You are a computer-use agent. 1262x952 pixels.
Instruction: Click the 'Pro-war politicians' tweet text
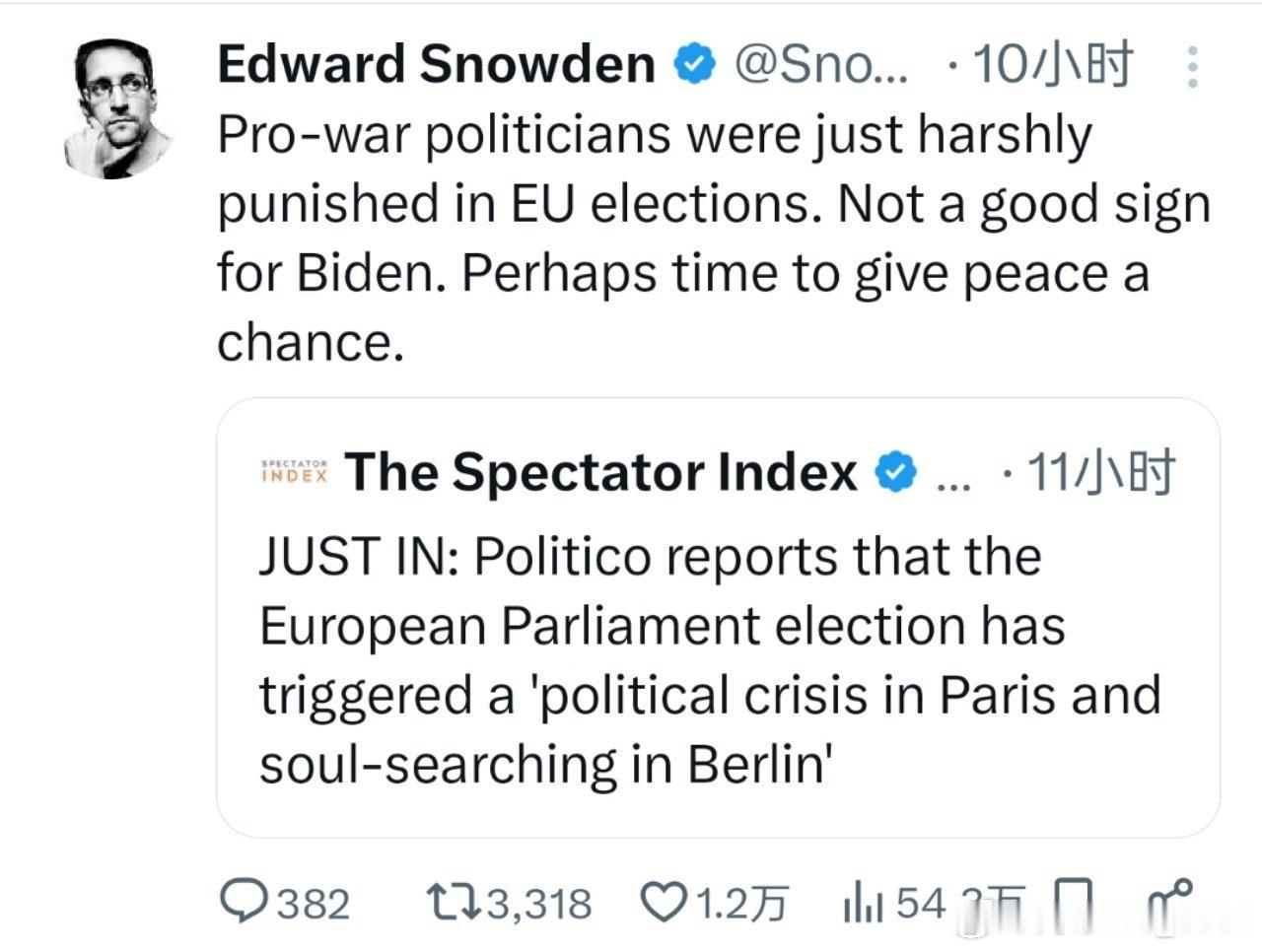coord(713,238)
